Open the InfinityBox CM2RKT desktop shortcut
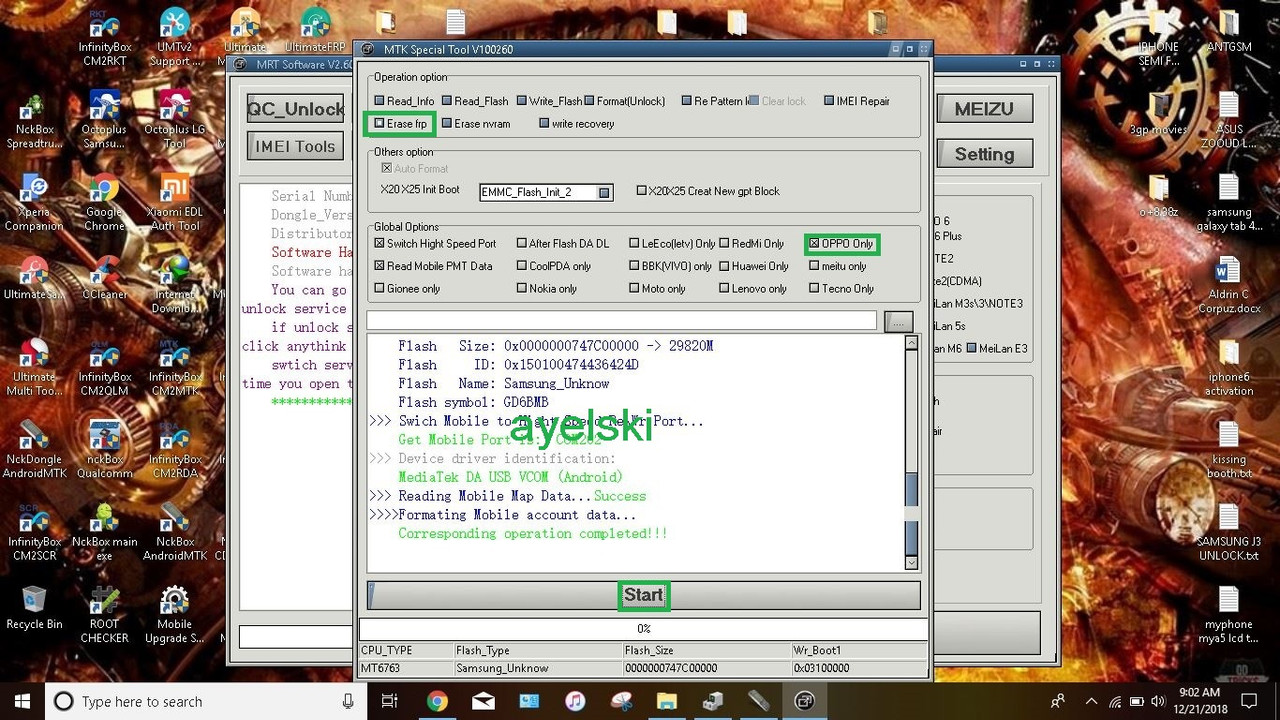 click(x=105, y=38)
